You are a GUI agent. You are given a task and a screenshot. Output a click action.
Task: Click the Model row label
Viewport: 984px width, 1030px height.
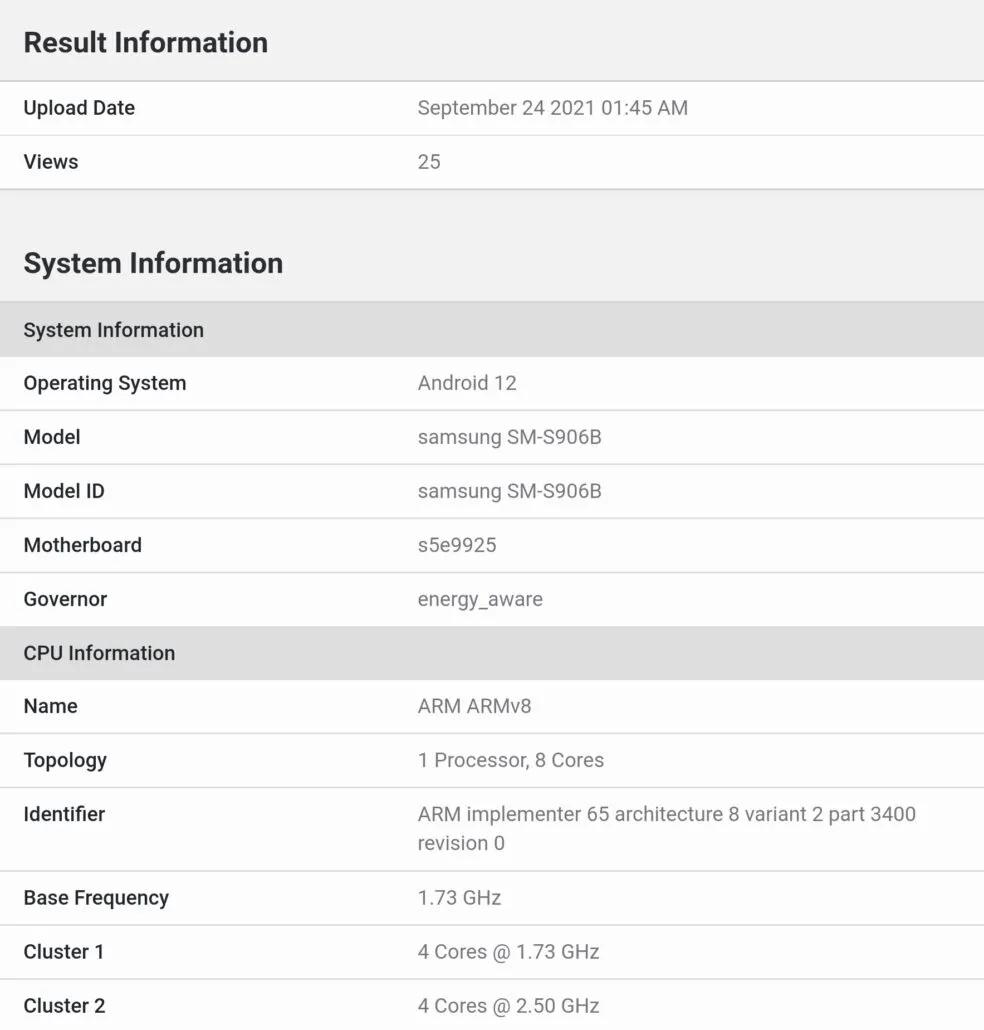coord(52,437)
